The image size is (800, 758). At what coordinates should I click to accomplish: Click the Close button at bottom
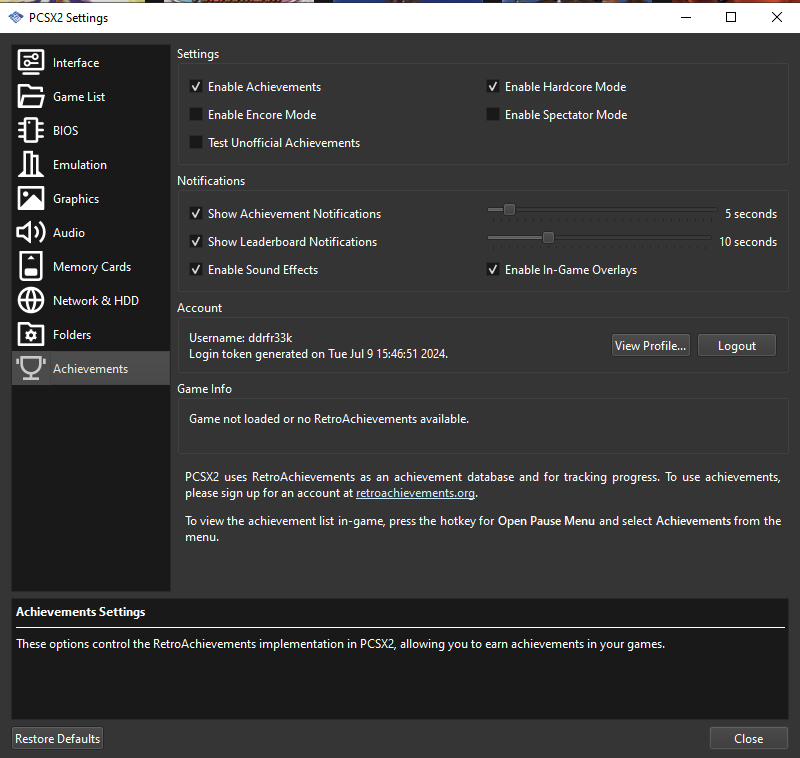point(748,738)
